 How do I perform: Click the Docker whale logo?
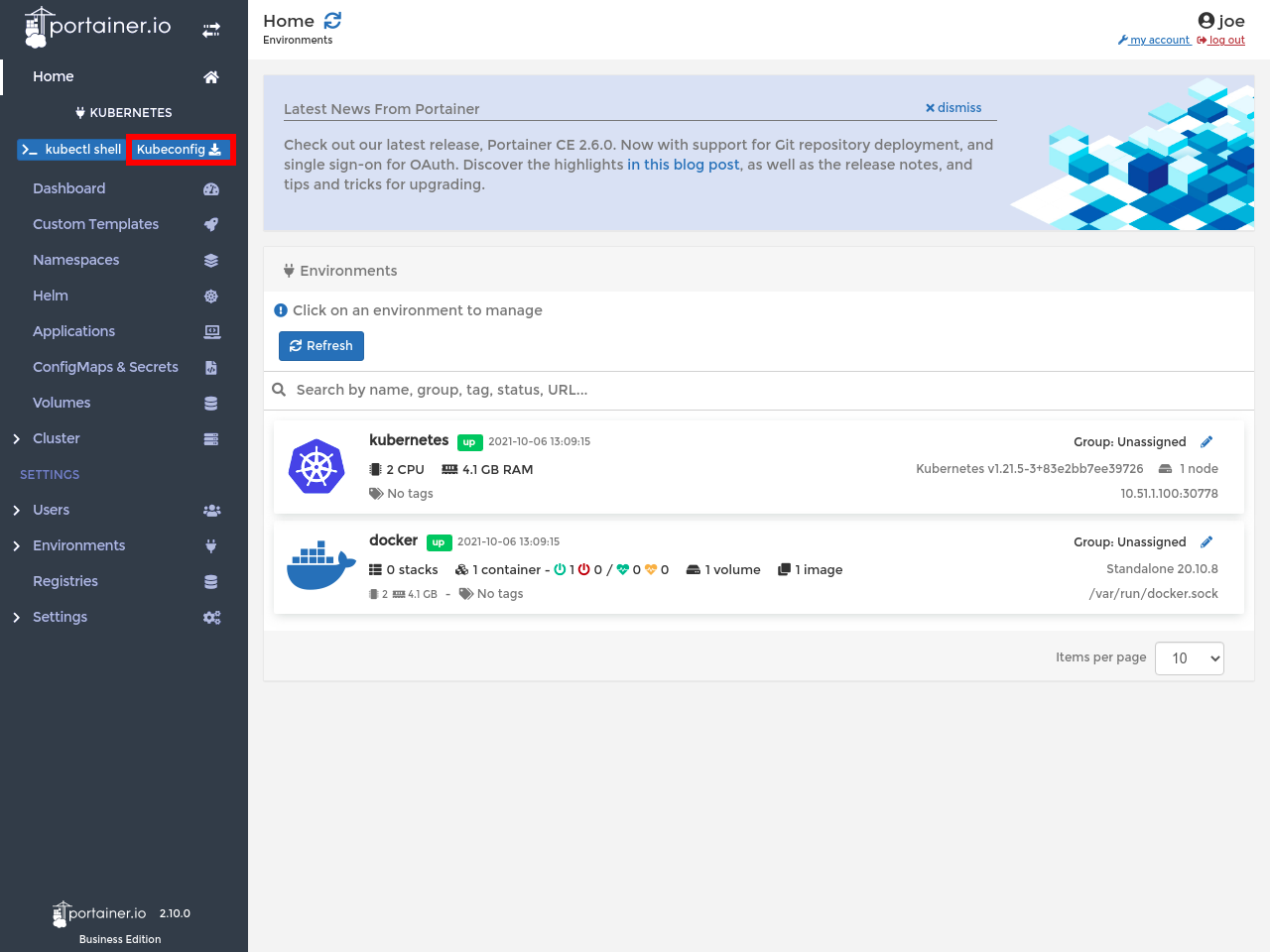point(320,565)
